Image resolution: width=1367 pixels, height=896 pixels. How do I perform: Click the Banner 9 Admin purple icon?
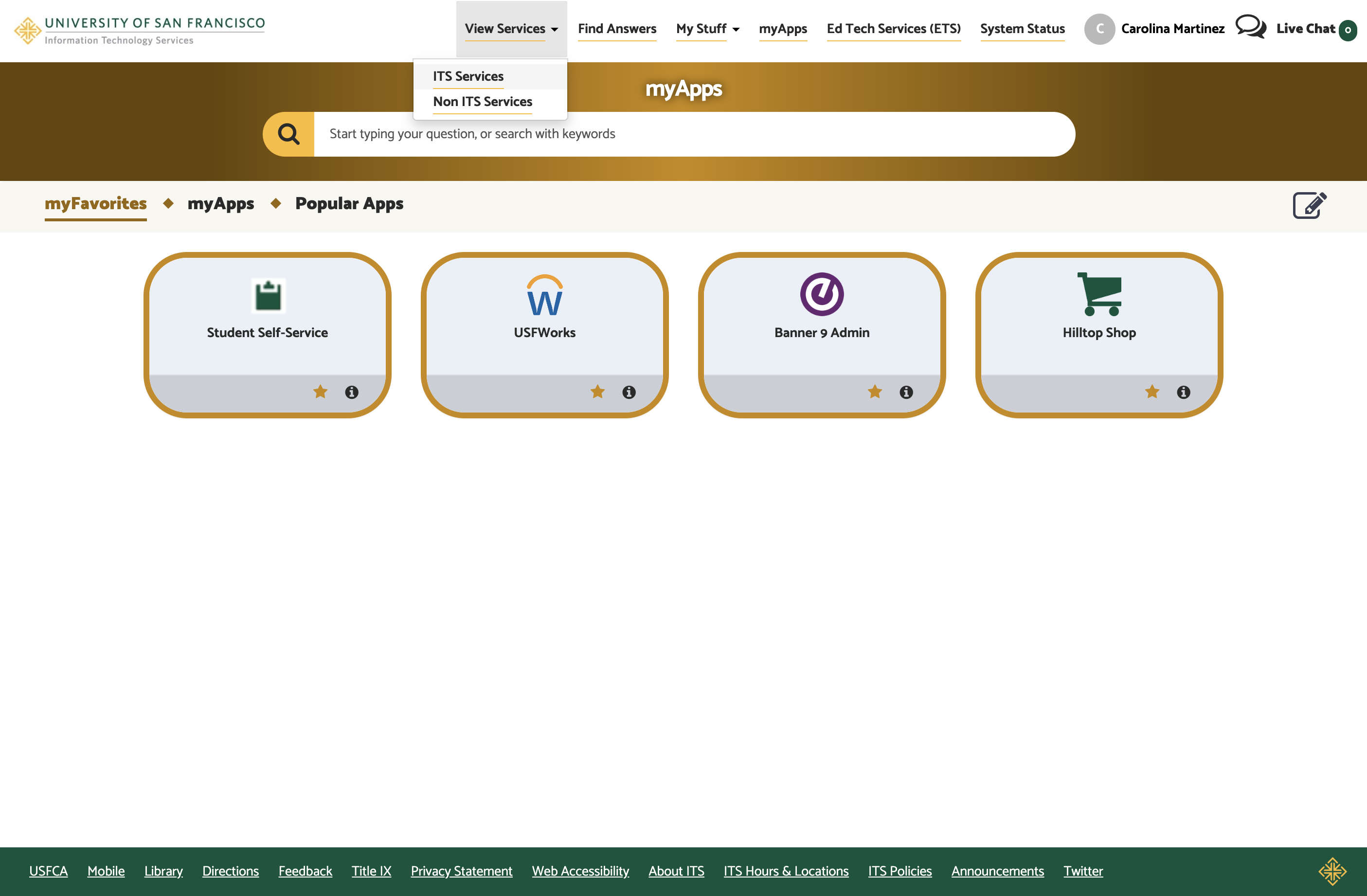[822, 294]
